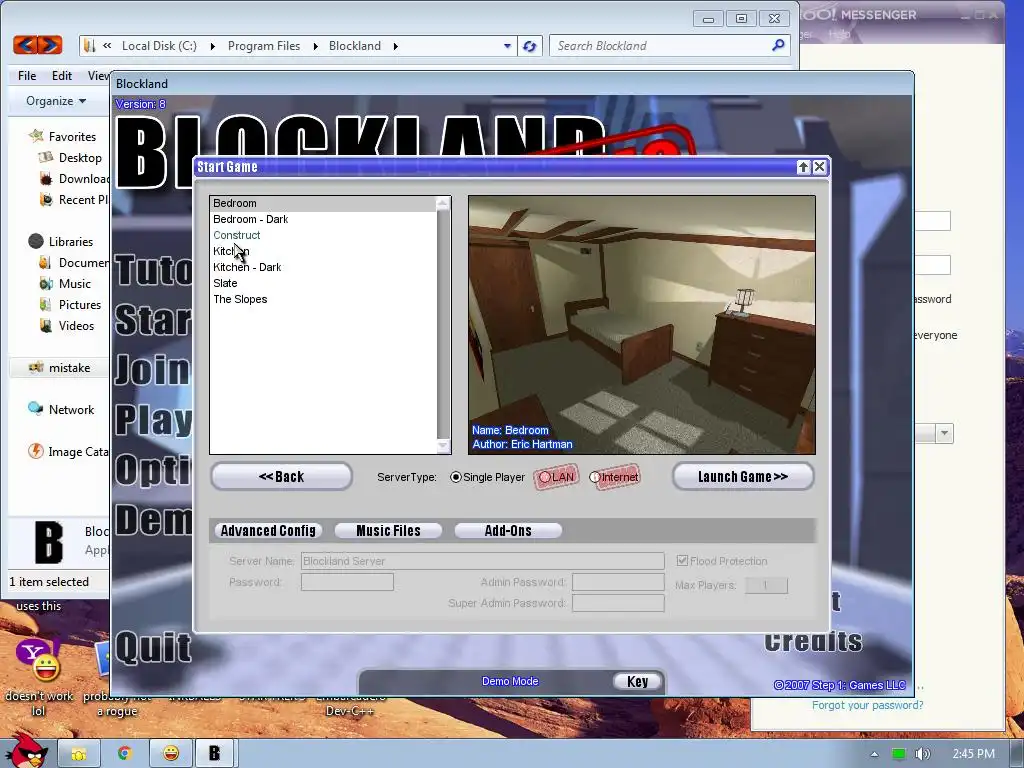
Task: Click the Admin Password field
Action: (x=618, y=582)
